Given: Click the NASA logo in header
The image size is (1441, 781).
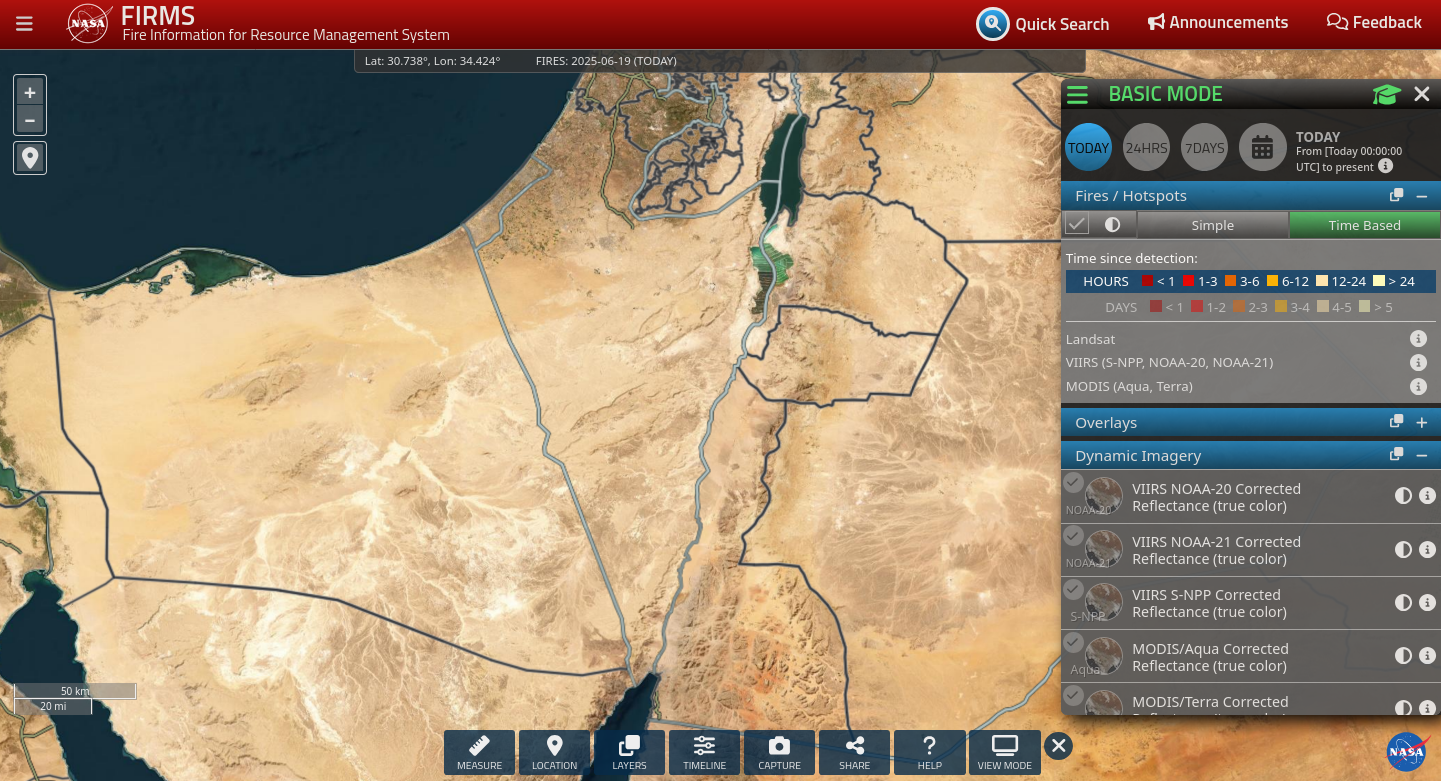Looking at the screenshot, I should click(x=88, y=23).
